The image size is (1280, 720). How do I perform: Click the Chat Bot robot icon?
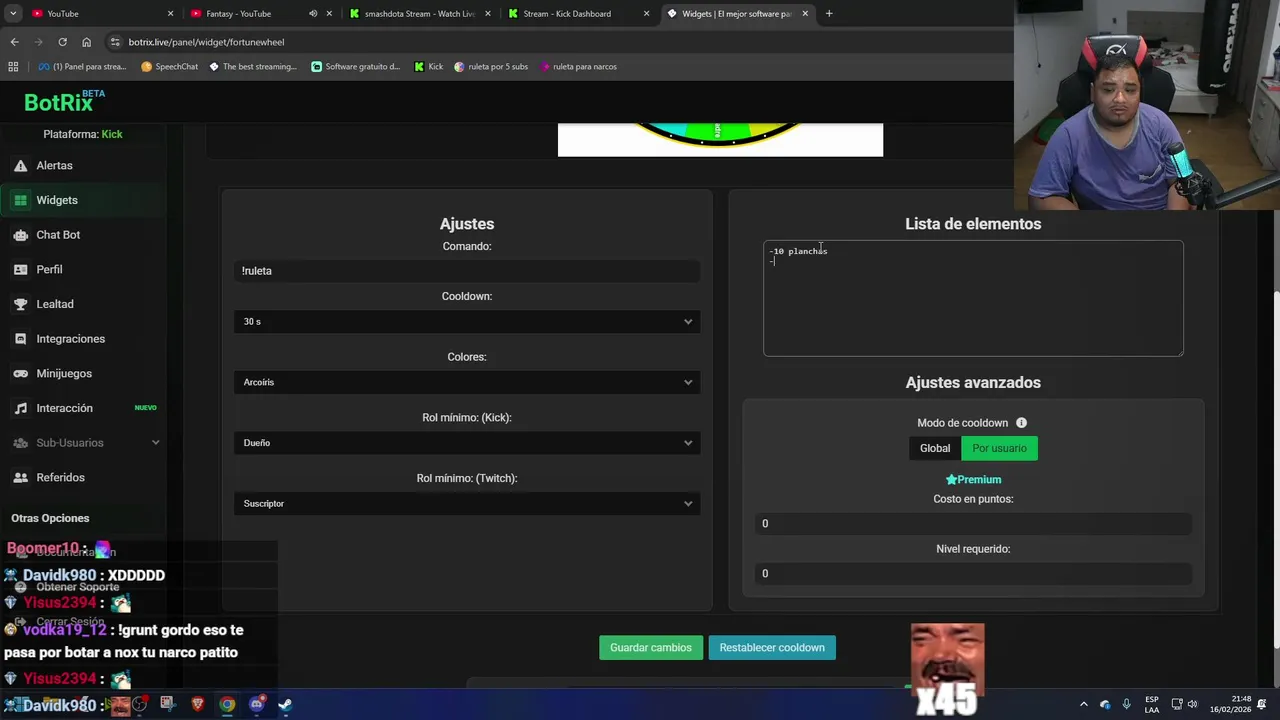[x=20, y=235]
